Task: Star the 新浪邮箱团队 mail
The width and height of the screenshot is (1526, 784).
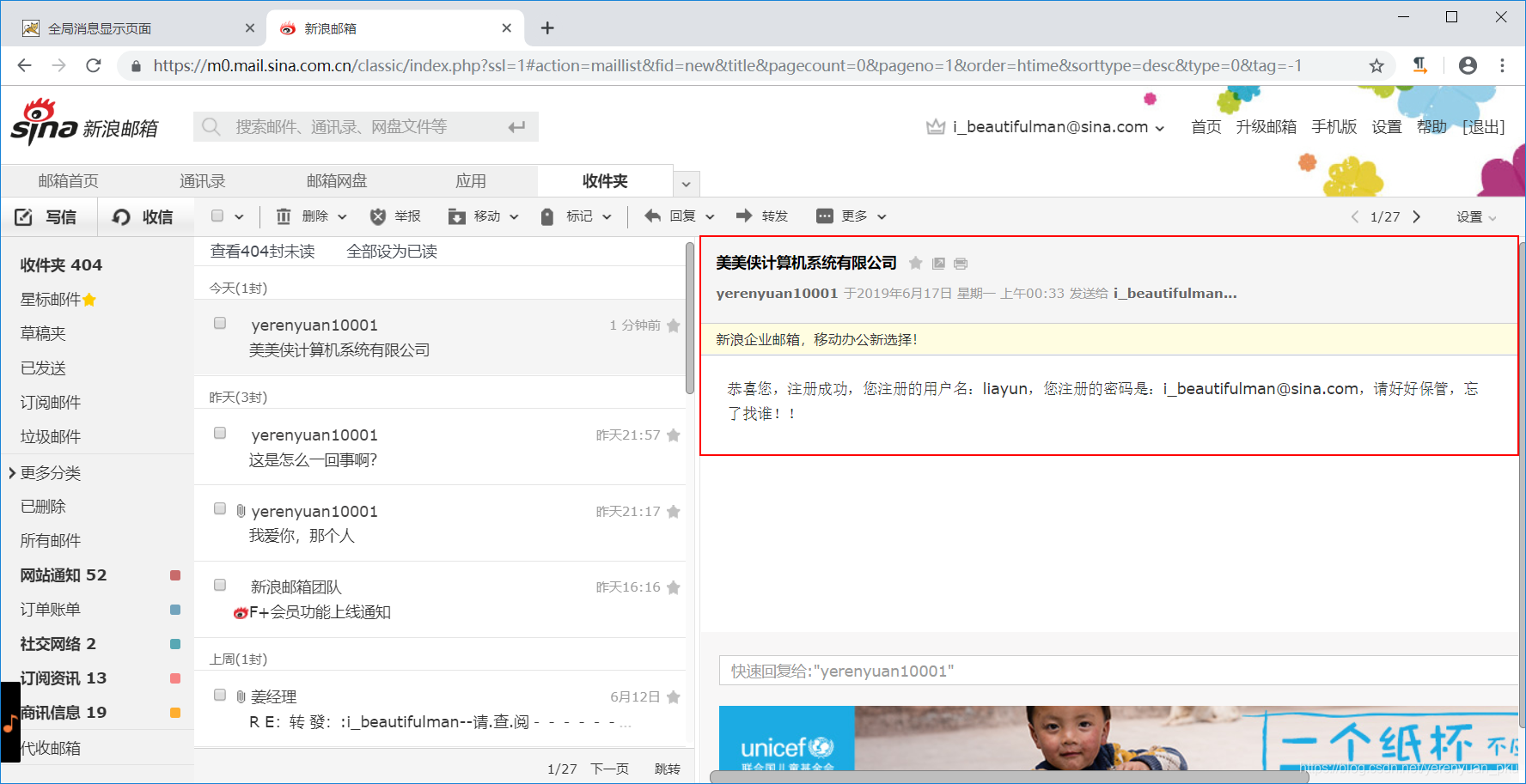Action: click(674, 587)
